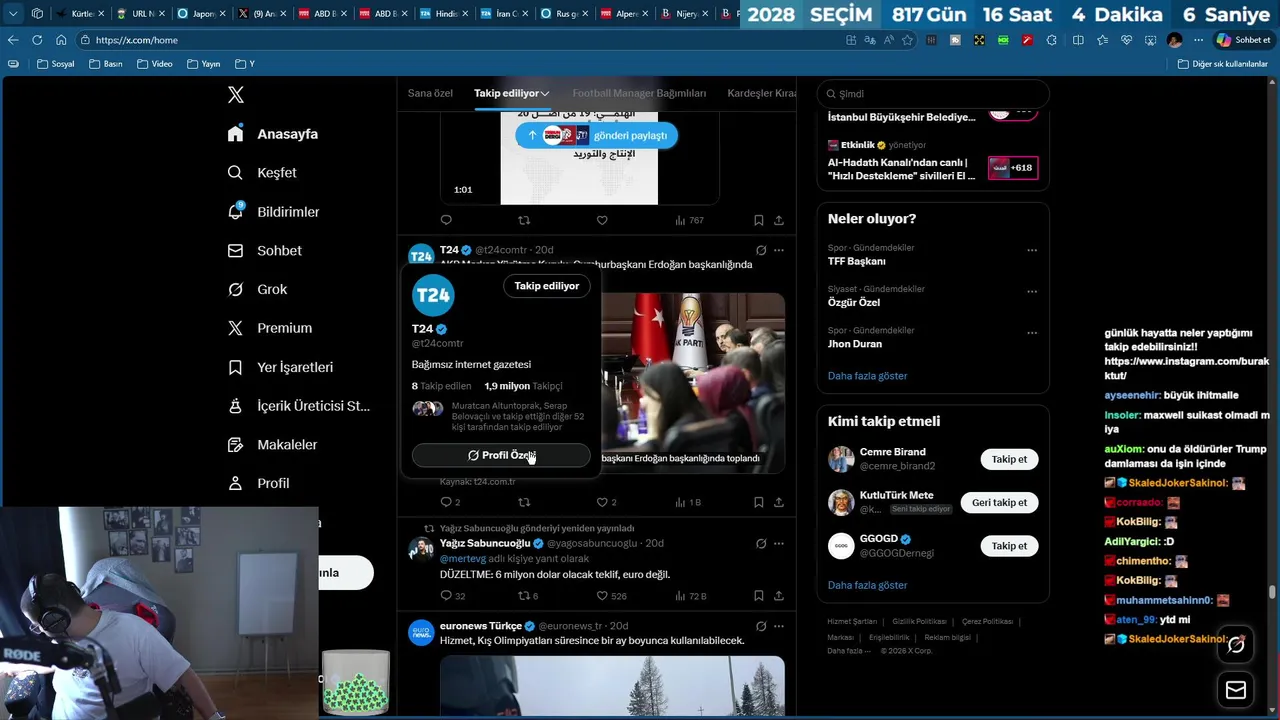
Task: Open more options for TFF Başkanı trend
Action: click(x=1032, y=250)
